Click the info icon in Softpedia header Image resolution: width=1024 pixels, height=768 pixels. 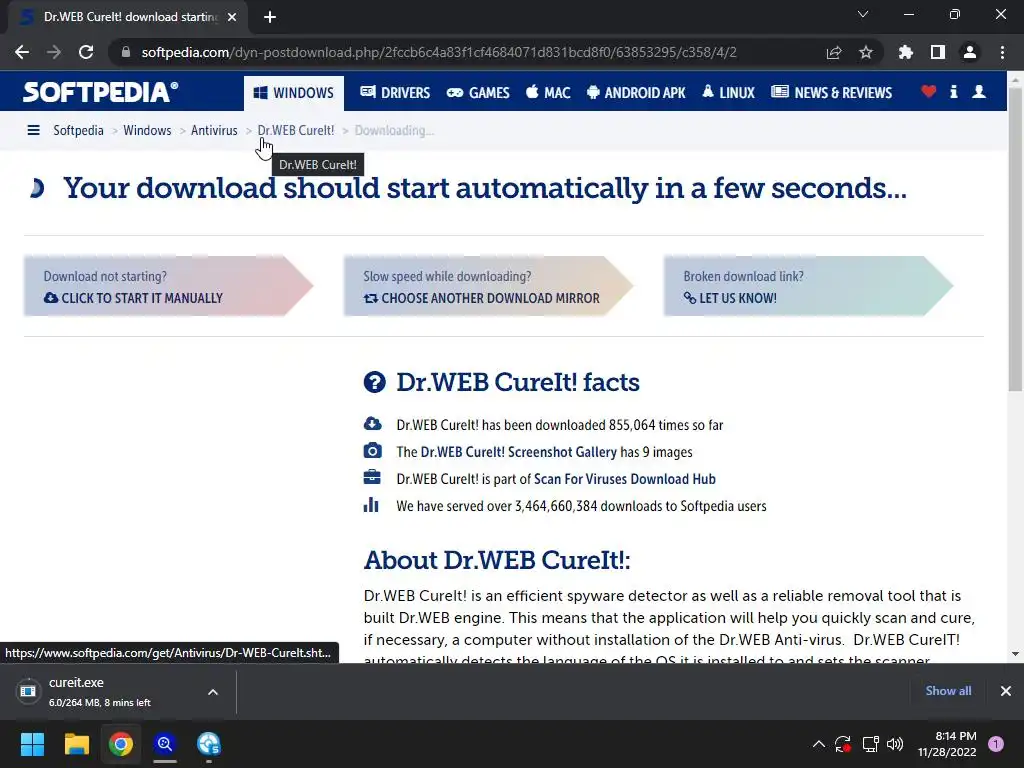[x=953, y=92]
